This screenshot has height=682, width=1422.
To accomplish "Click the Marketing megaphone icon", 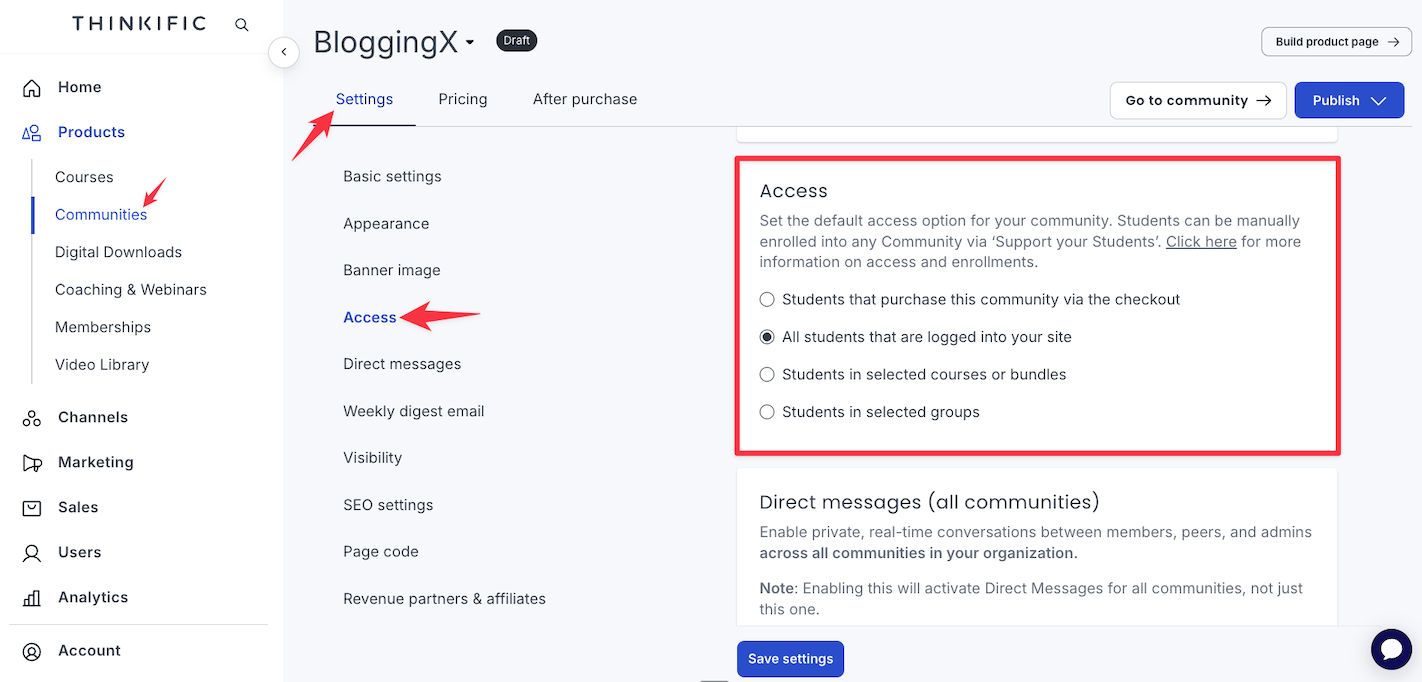I will point(31,462).
